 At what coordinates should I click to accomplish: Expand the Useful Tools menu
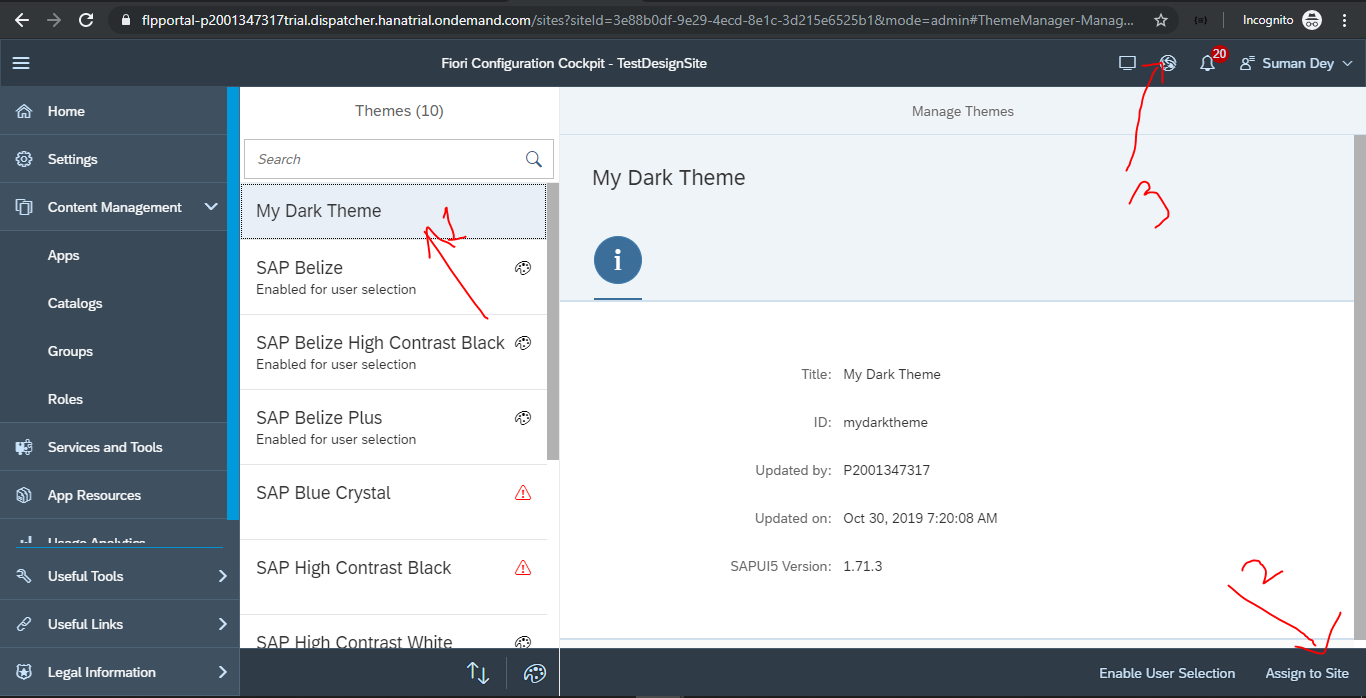pos(222,576)
